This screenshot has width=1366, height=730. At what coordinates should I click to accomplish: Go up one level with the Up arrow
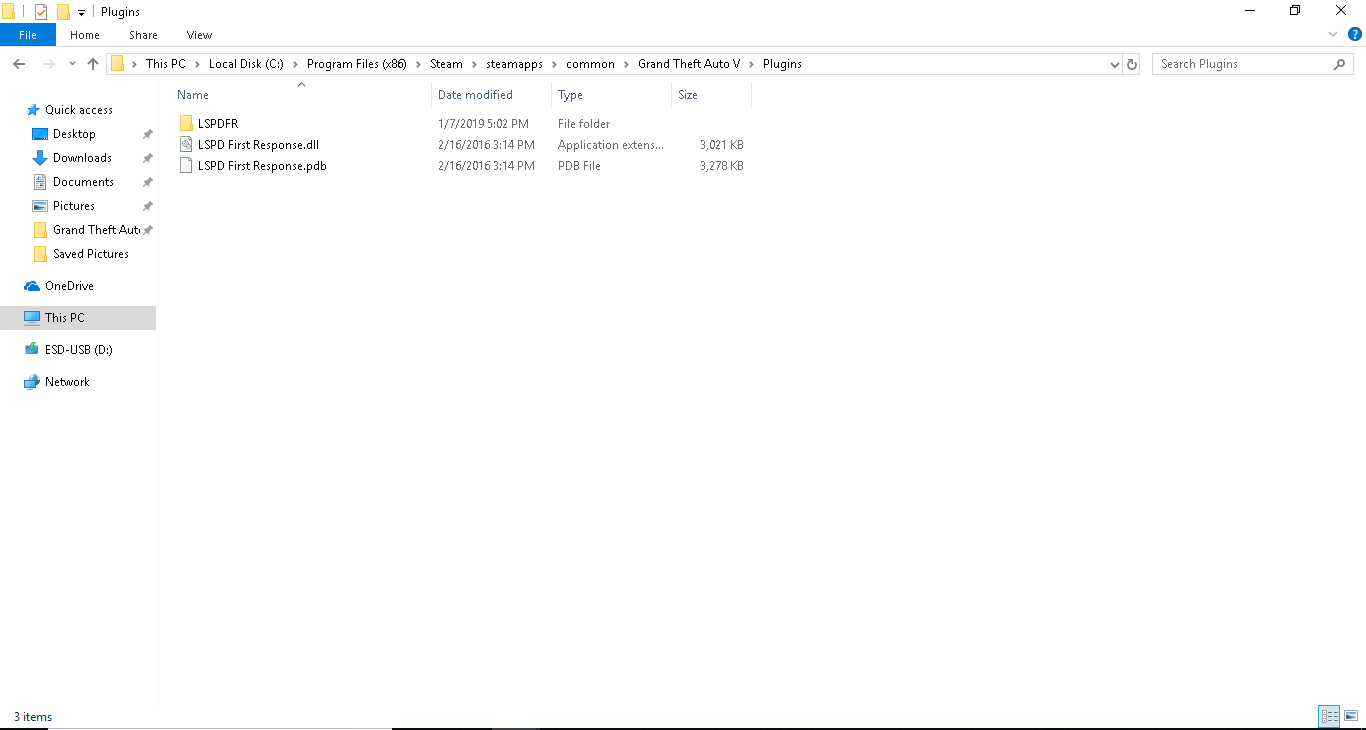click(x=93, y=64)
